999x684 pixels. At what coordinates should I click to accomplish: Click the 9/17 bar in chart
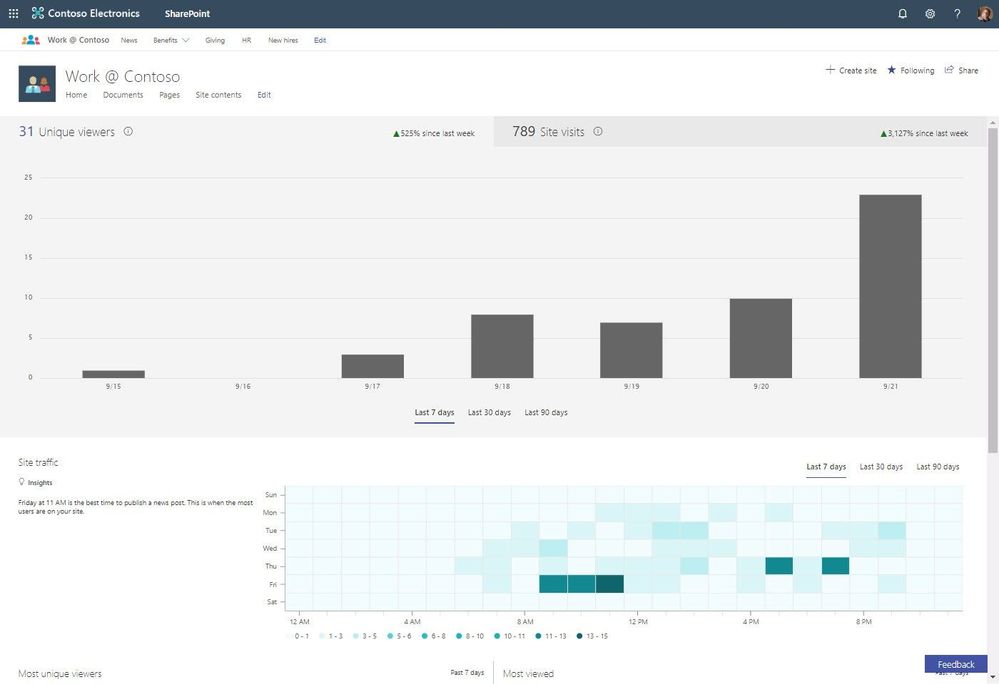(373, 366)
